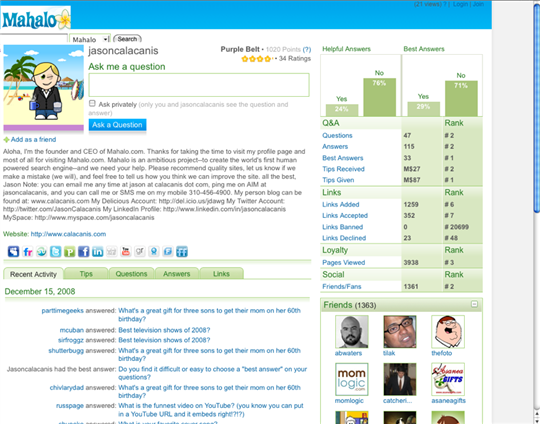Click the 76% No bar in Helpful Answers
This screenshot has width=540, height=424.
coord(380,97)
